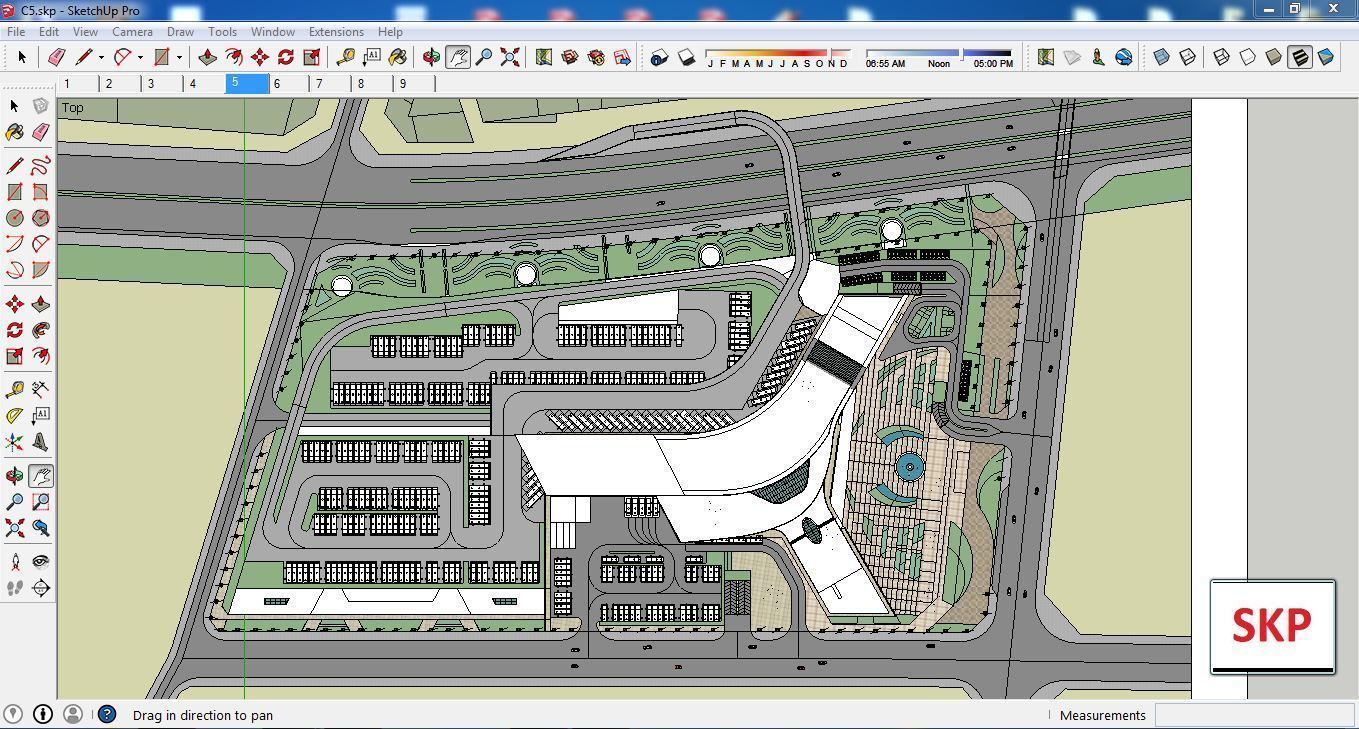Activate the Walk footprints tool
The image size is (1359, 729).
[x=14, y=588]
